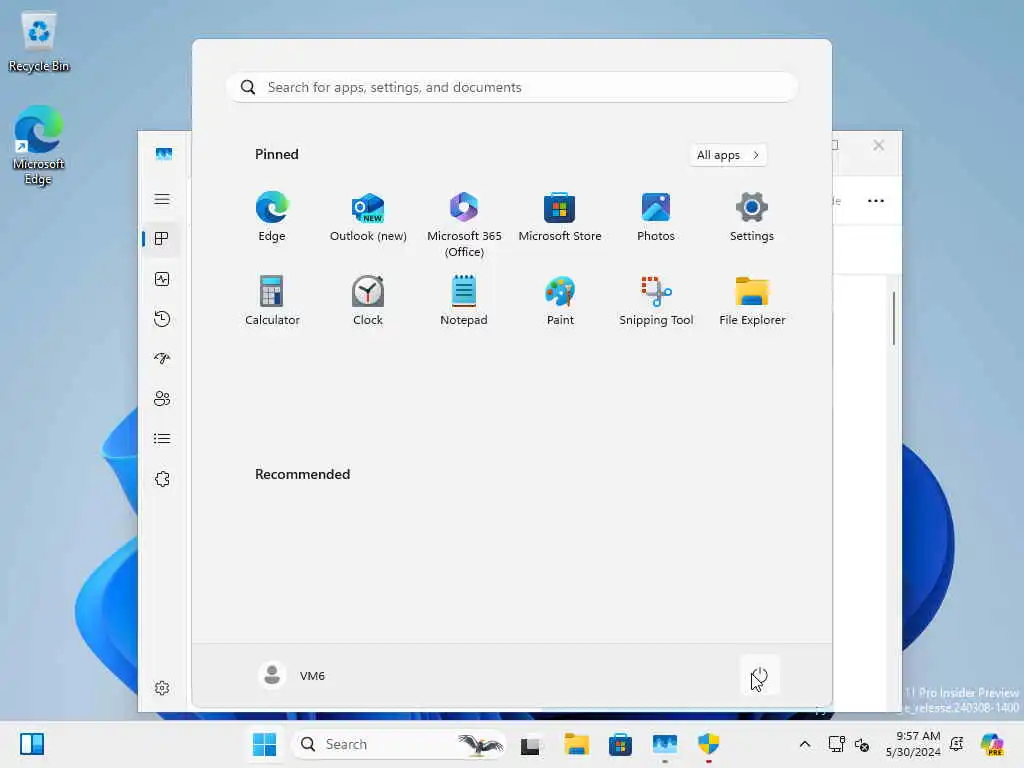Screen dimensions: 1024x768
Task: Open Details page in Task Manager sidebar
Action: [162, 438]
